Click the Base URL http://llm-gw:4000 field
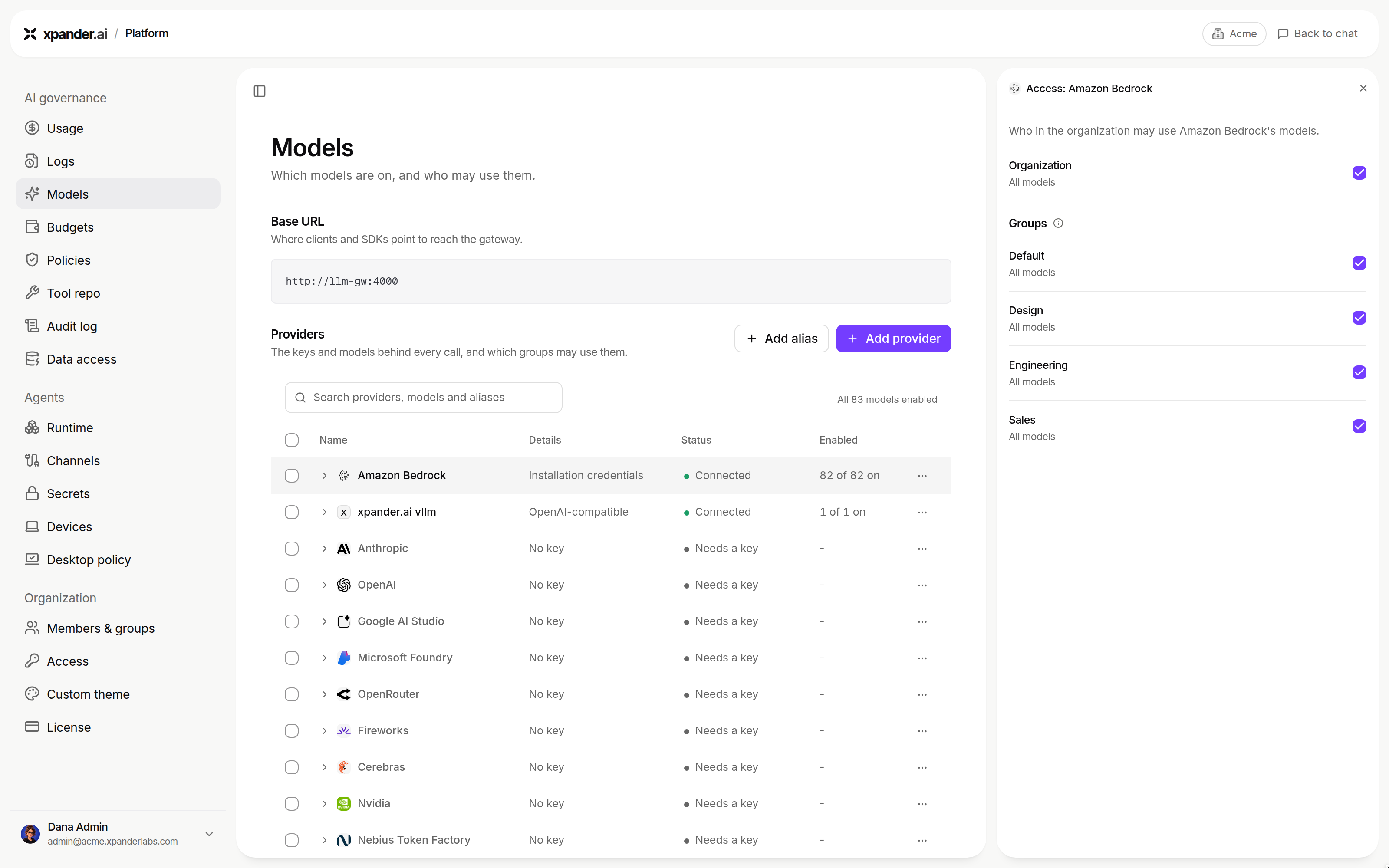The image size is (1389, 868). coord(611,281)
